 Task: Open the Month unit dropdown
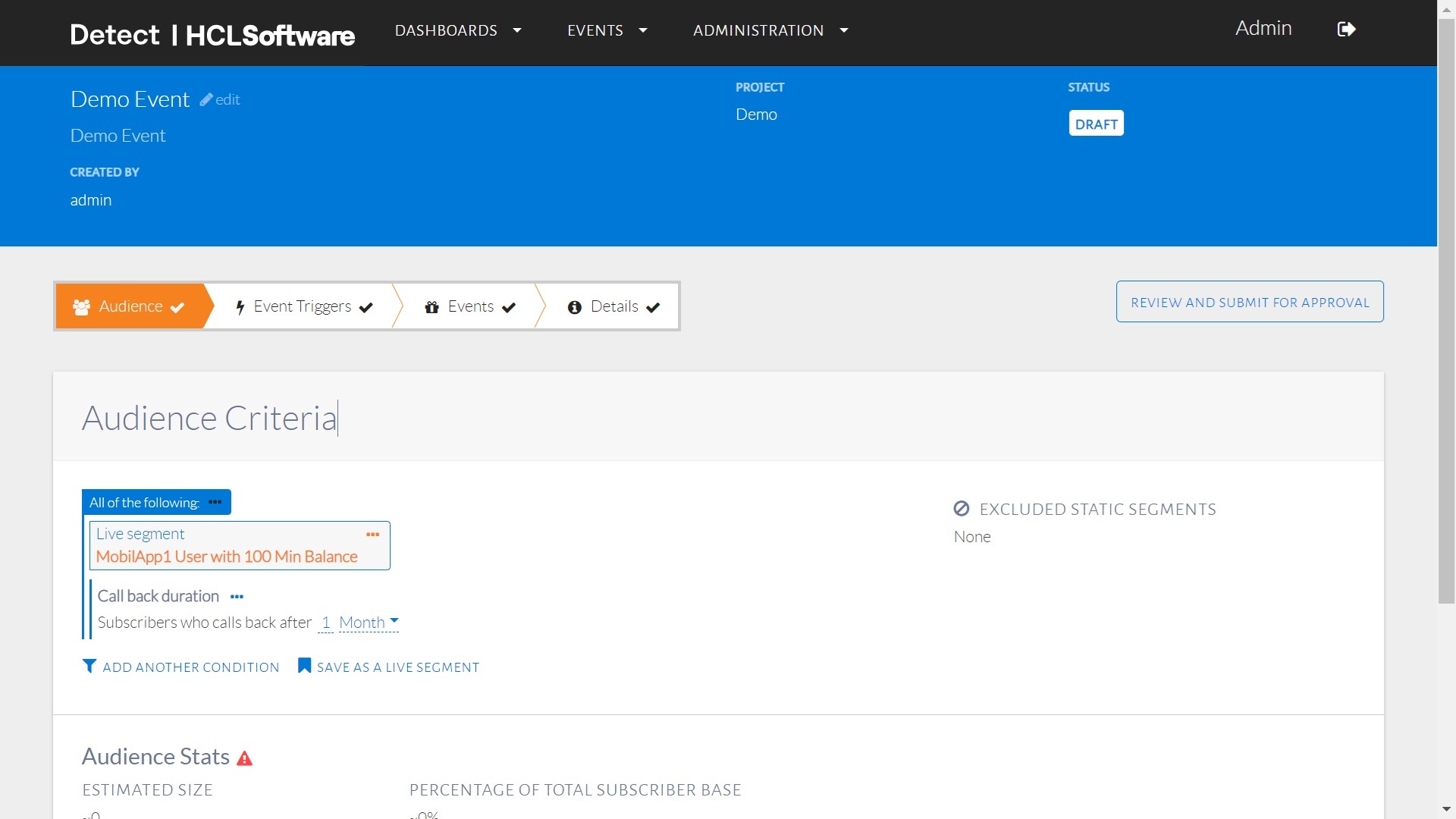click(x=369, y=623)
